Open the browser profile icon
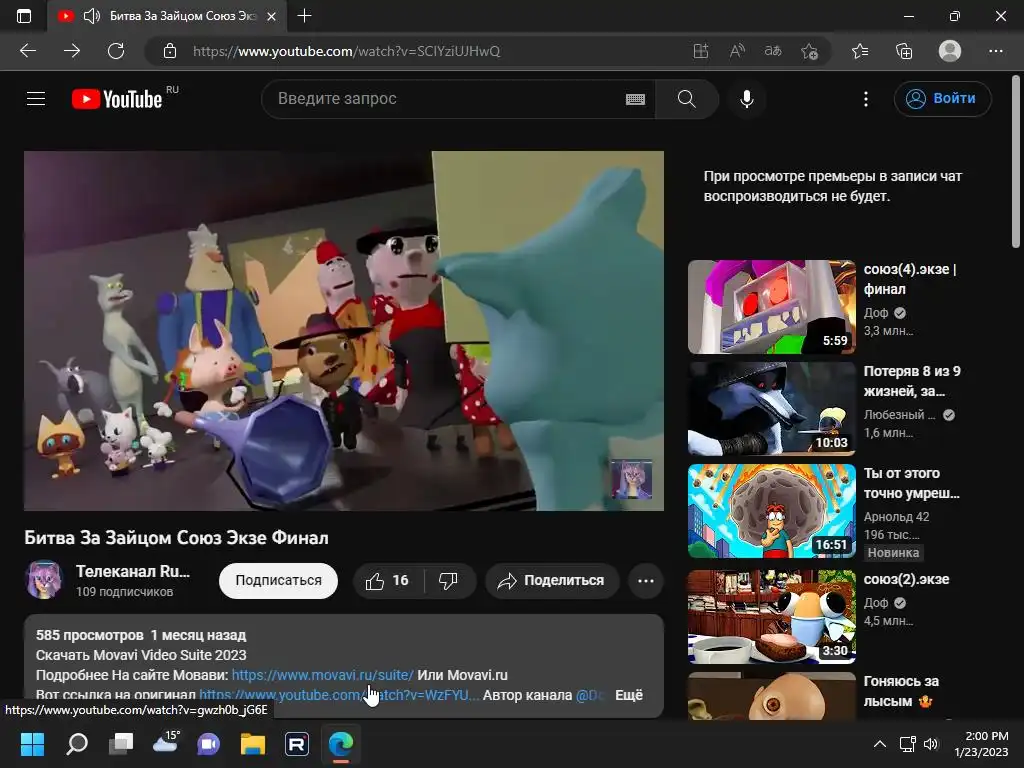The width and height of the screenshot is (1024, 768). [x=950, y=51]
